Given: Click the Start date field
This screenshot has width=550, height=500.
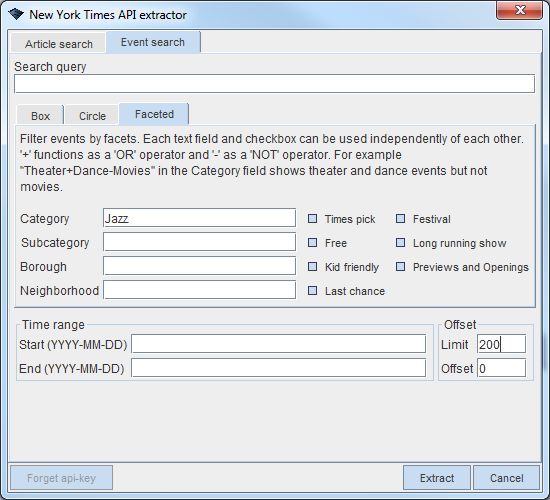Looking at the screenshot, I should tap(279, 344).
